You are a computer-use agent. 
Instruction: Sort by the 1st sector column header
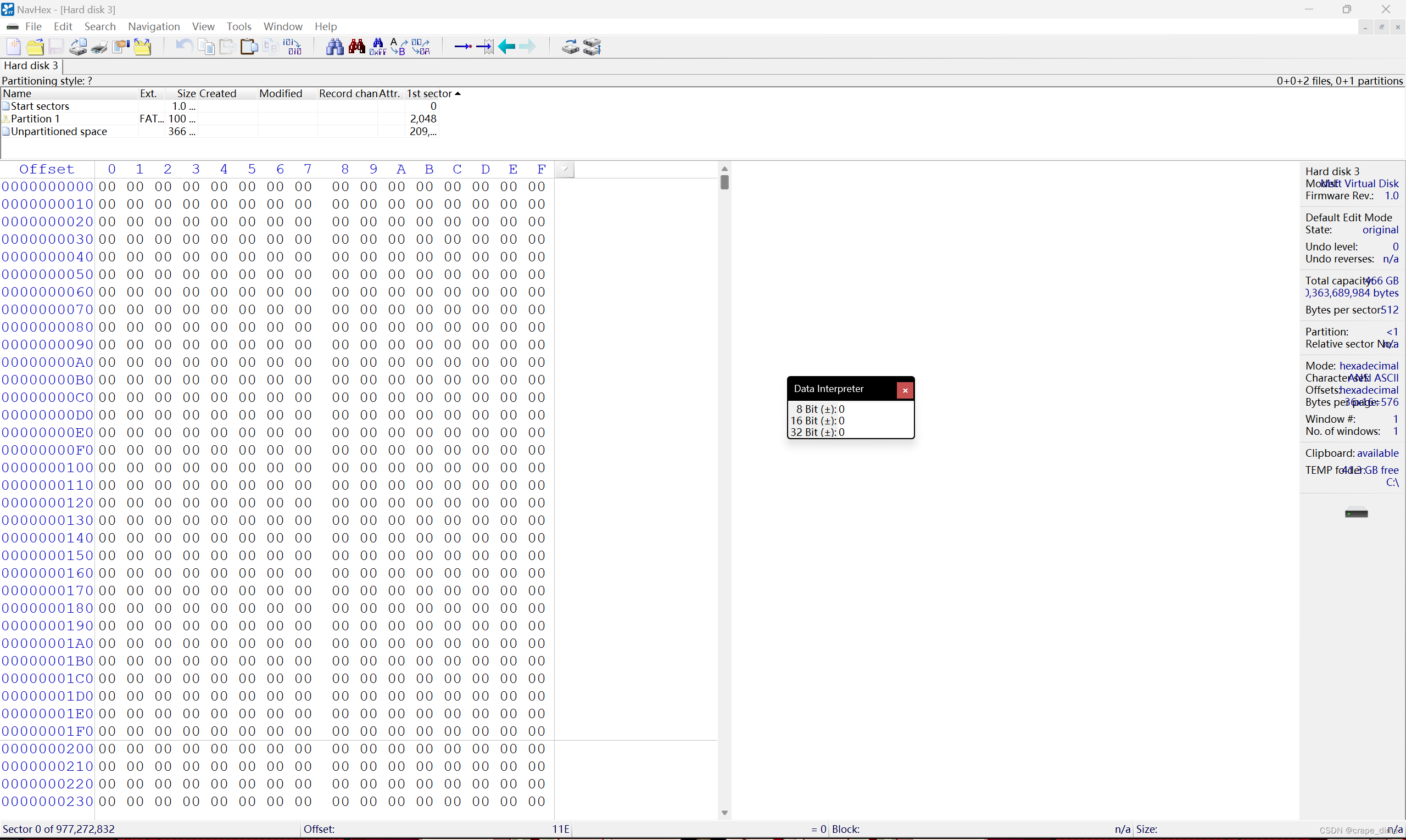(428, 94)
